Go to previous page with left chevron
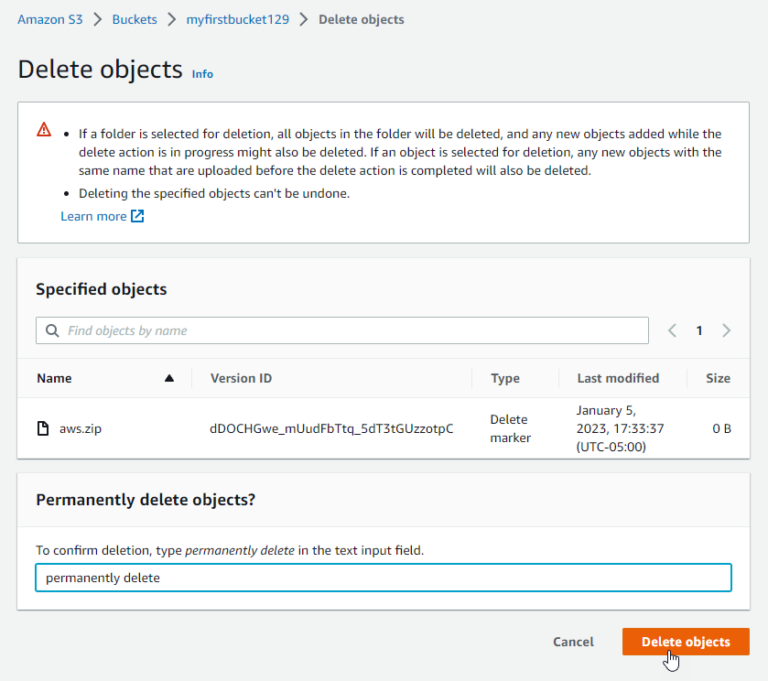Viewport: 768px width, 681px height. (x=672, y=331)
